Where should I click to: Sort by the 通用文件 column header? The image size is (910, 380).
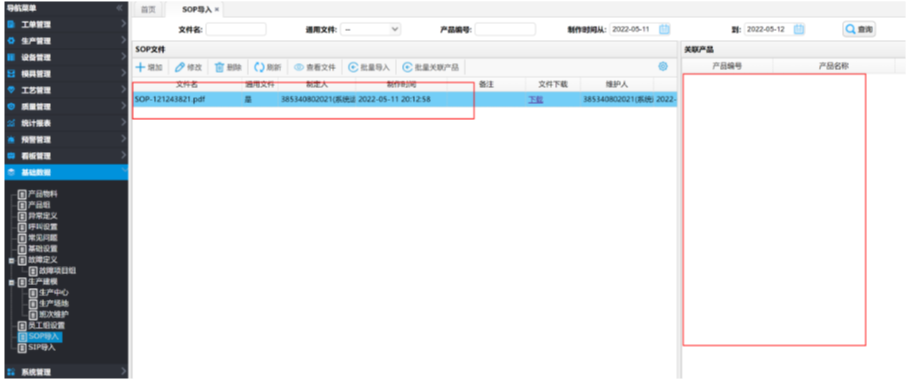pos(259,85)
